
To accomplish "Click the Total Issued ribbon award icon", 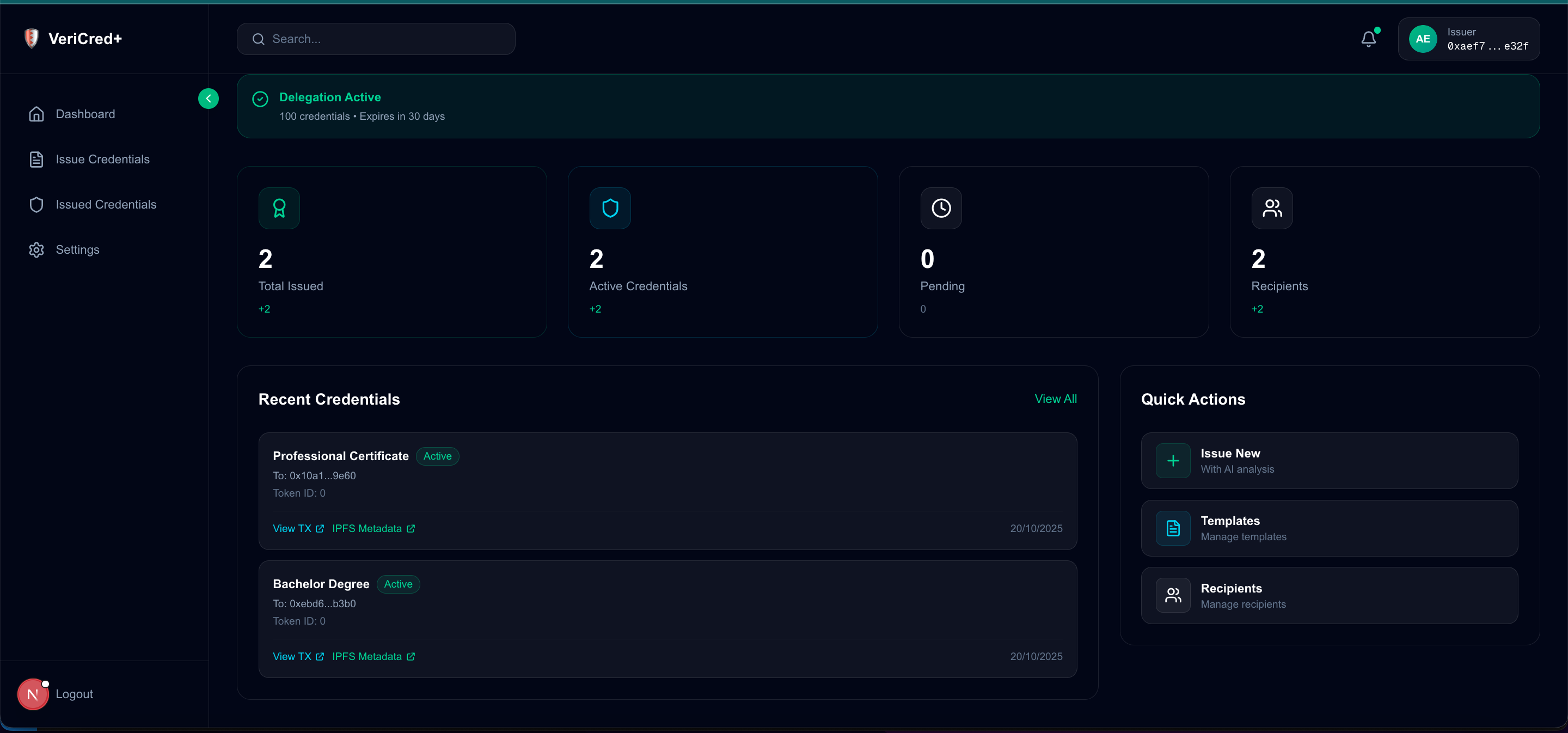I will pyautogui.click(x=279, y=208).
